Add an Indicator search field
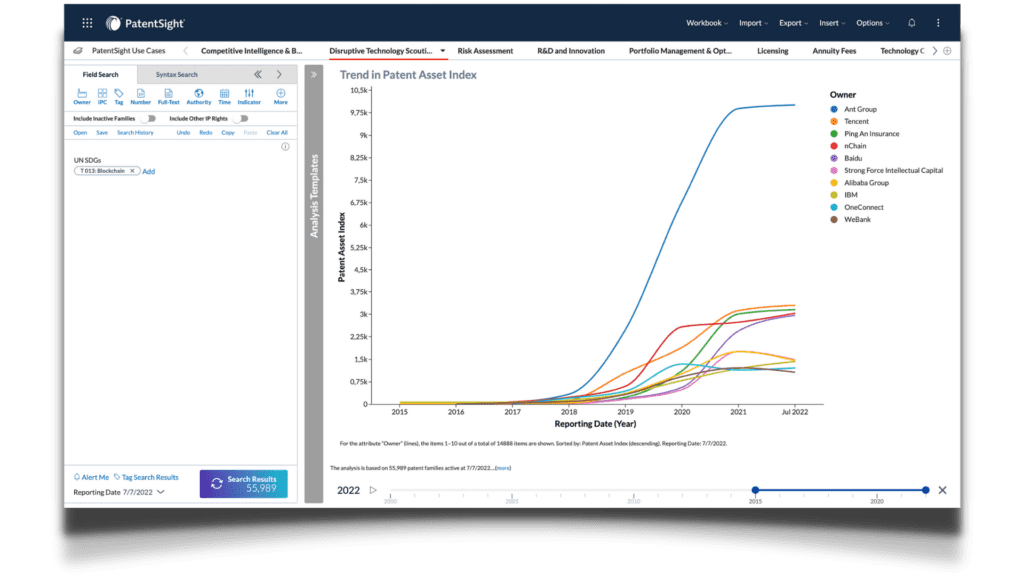 [x=249, y=97]
